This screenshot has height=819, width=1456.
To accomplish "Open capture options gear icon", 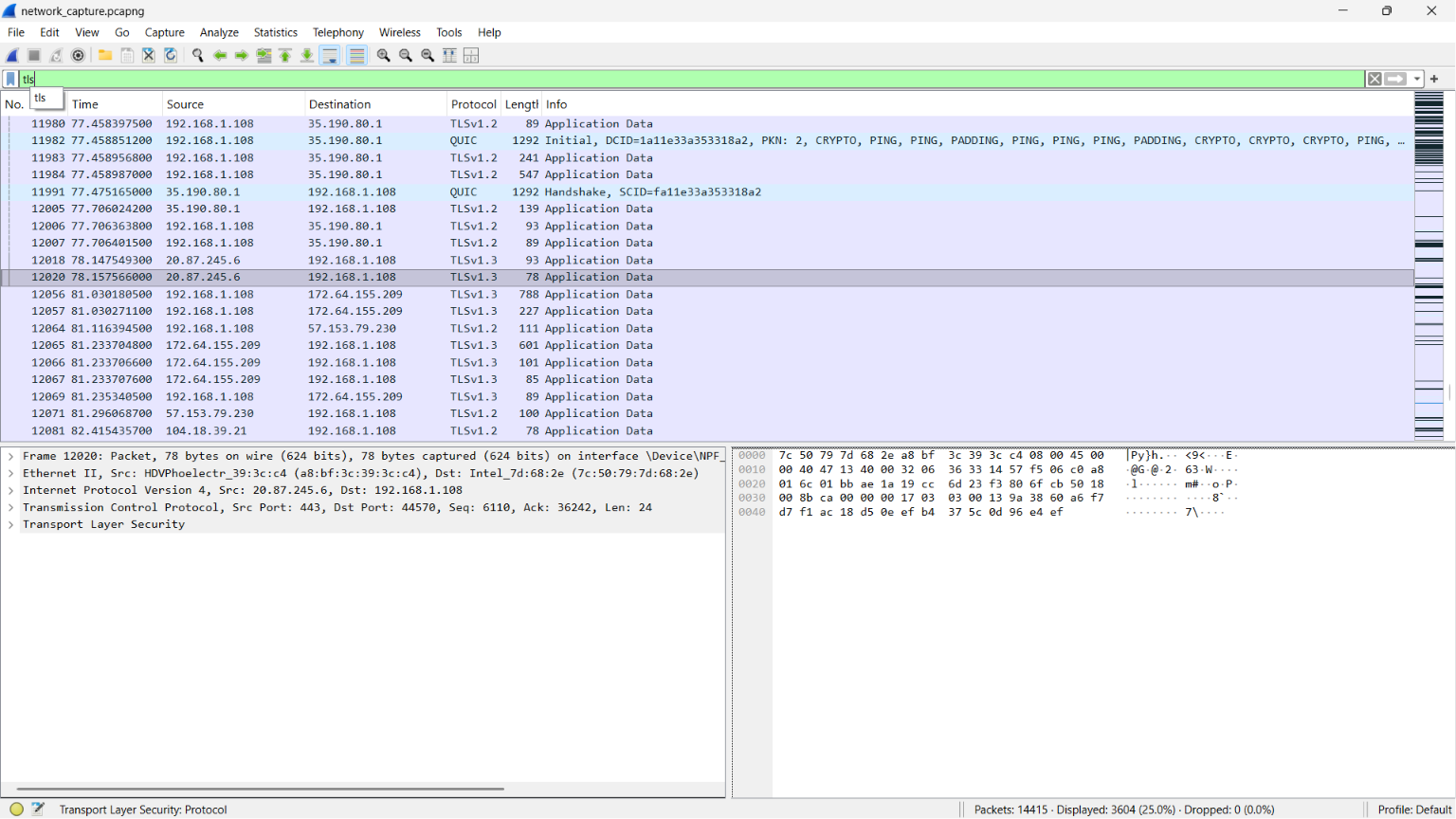I will [79, 56].
